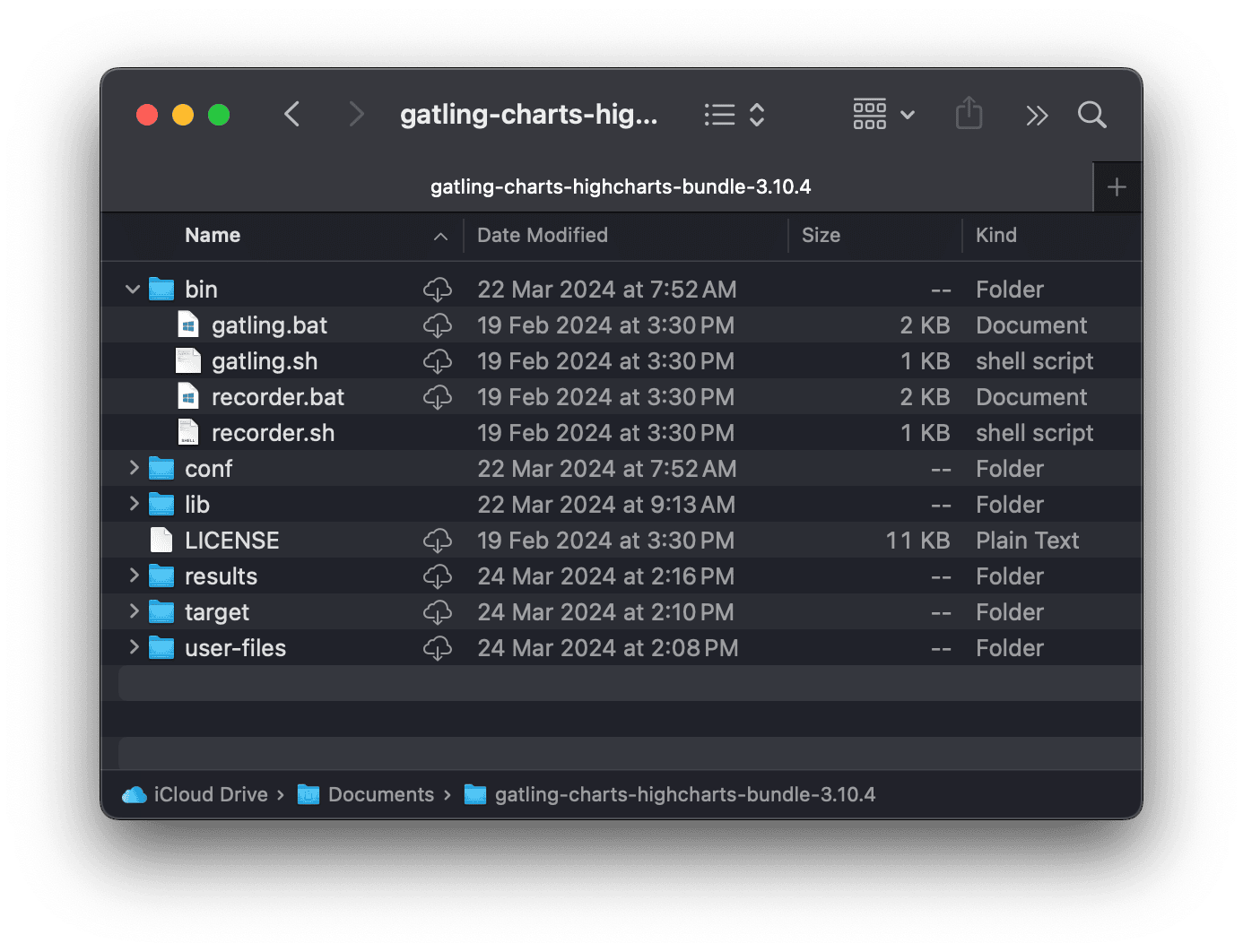Go forward with the forward arrow
The width and height of the screenshot is (1243, 952).
356,115
